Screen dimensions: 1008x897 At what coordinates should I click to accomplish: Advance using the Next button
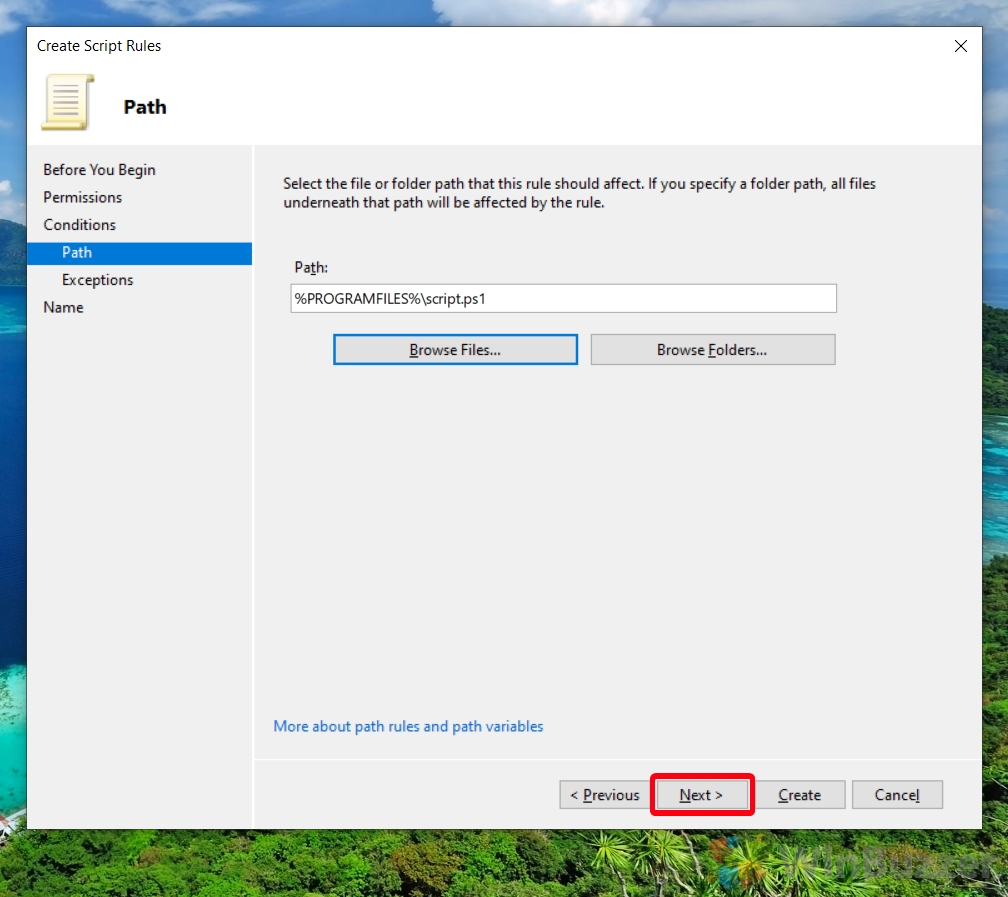tap(702, 794)
